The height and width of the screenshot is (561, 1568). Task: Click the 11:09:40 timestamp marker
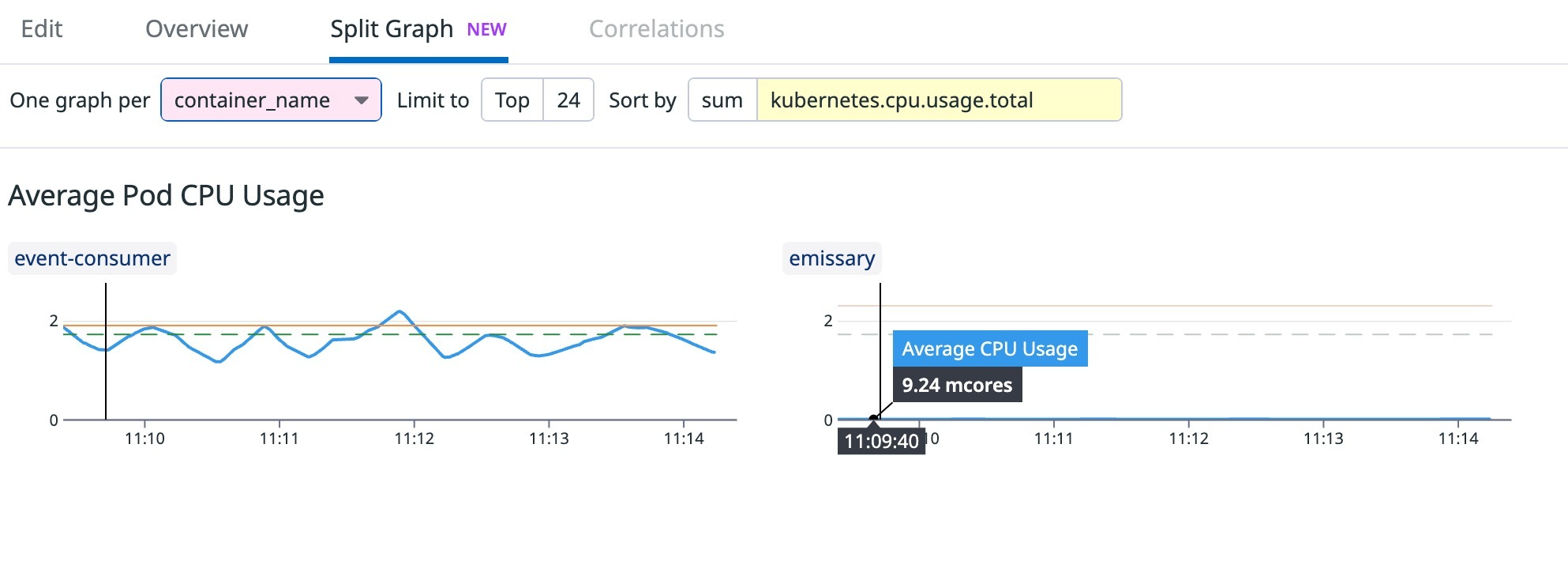[x=882, y=442]
